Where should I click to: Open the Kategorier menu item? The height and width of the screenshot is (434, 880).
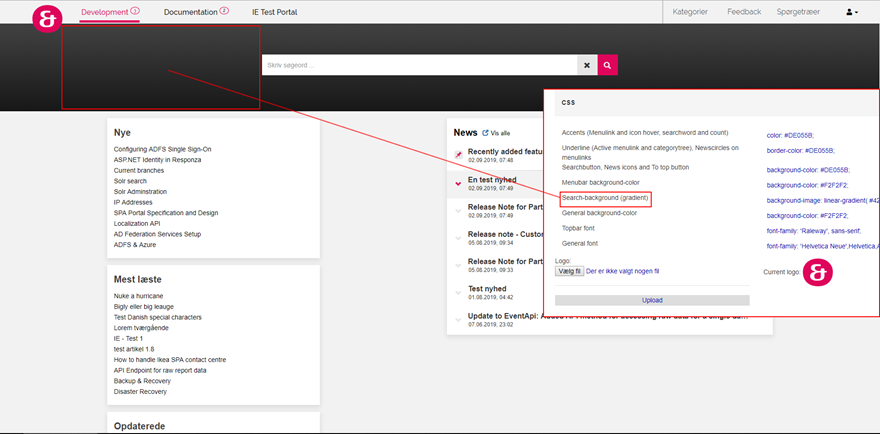(690, 12)
